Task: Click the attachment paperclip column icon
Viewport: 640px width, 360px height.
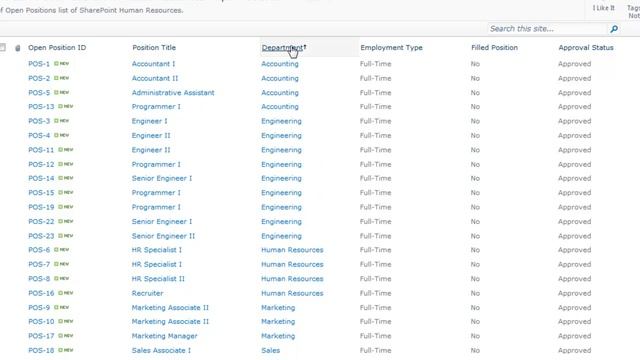Action: click(x=18, y=48)
